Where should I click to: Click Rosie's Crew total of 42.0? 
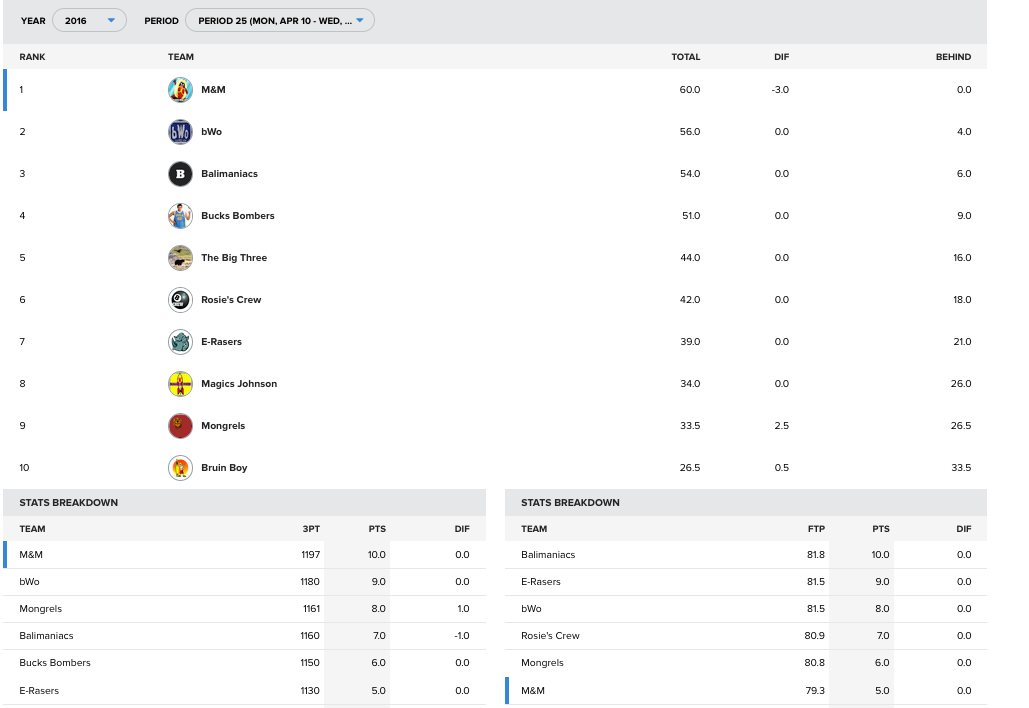pos(690,300)
